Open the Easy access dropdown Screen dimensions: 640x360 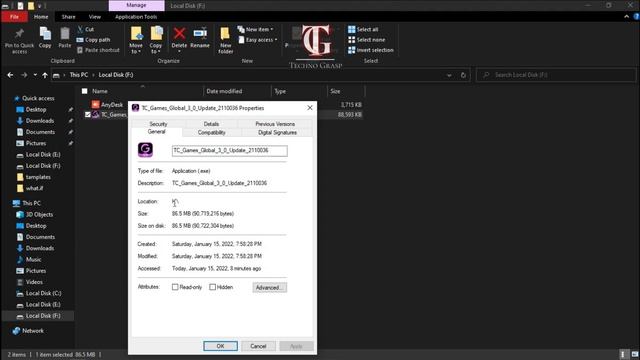[258, 40]
